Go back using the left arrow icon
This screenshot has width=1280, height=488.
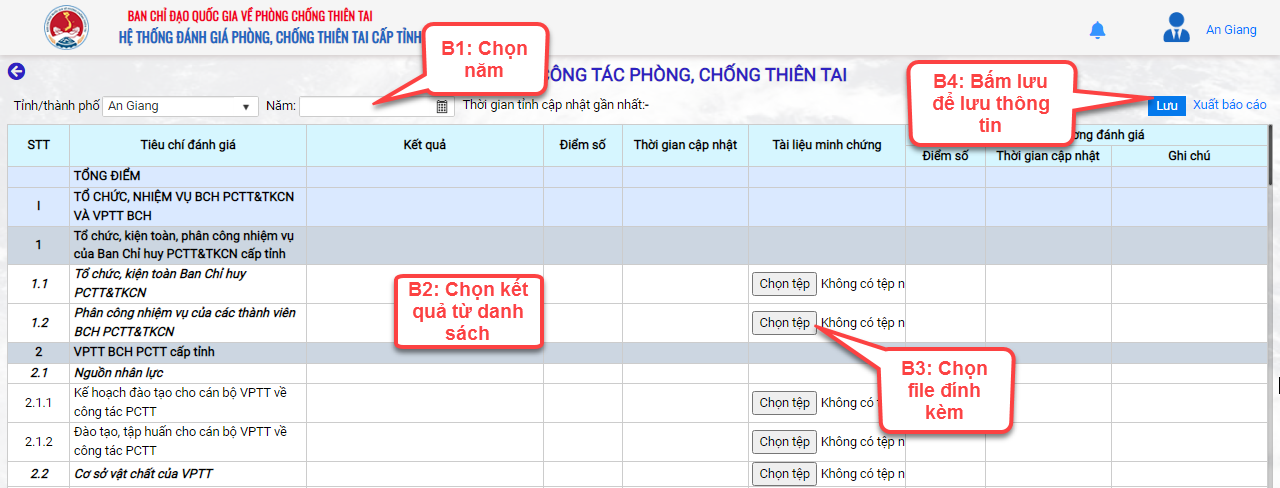point(15,71)
